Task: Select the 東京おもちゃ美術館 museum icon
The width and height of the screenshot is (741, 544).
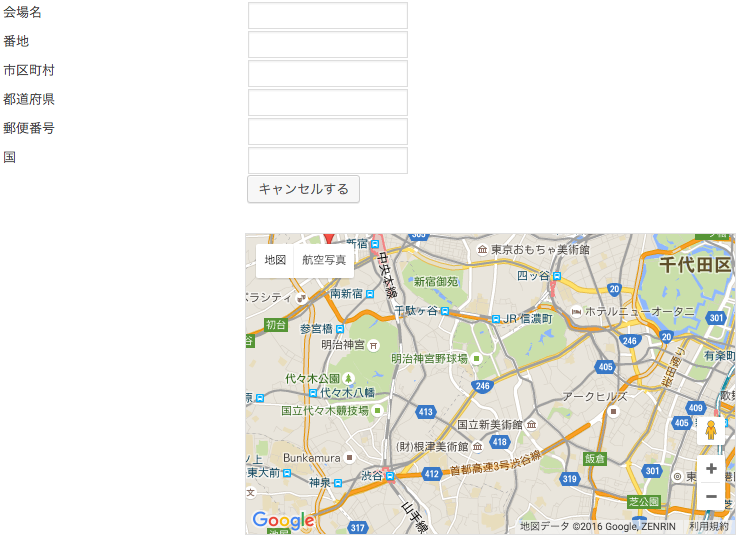Action: (482, 249)
